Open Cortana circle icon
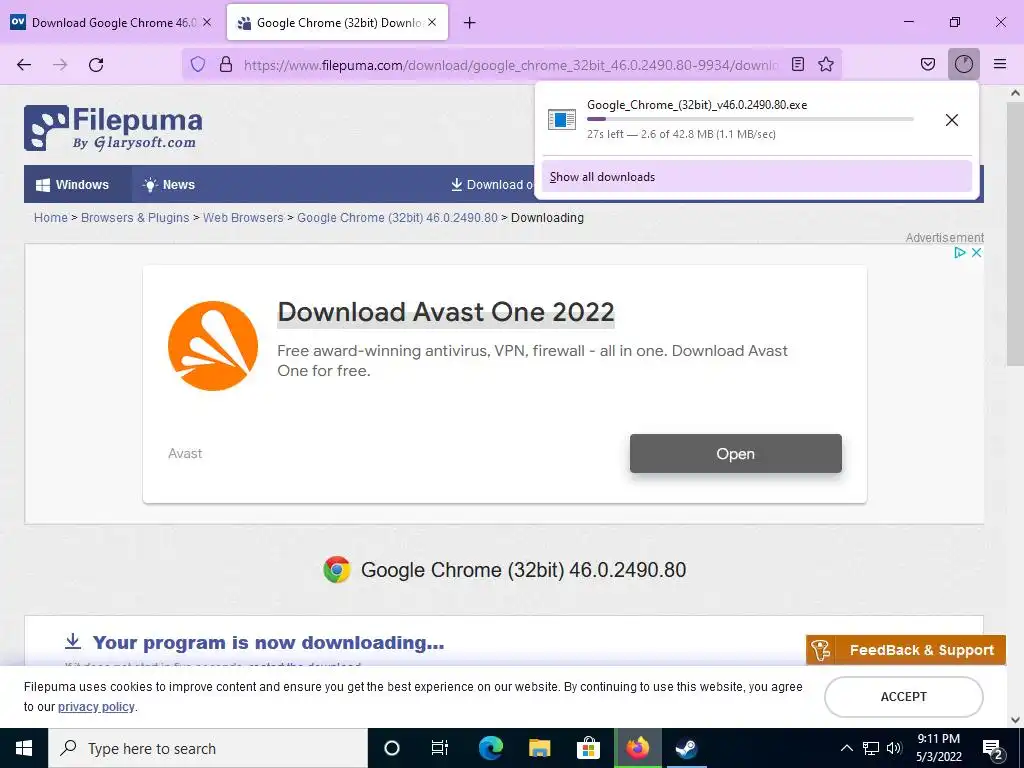Screen dimensions: 1024x768 point(392,748)
